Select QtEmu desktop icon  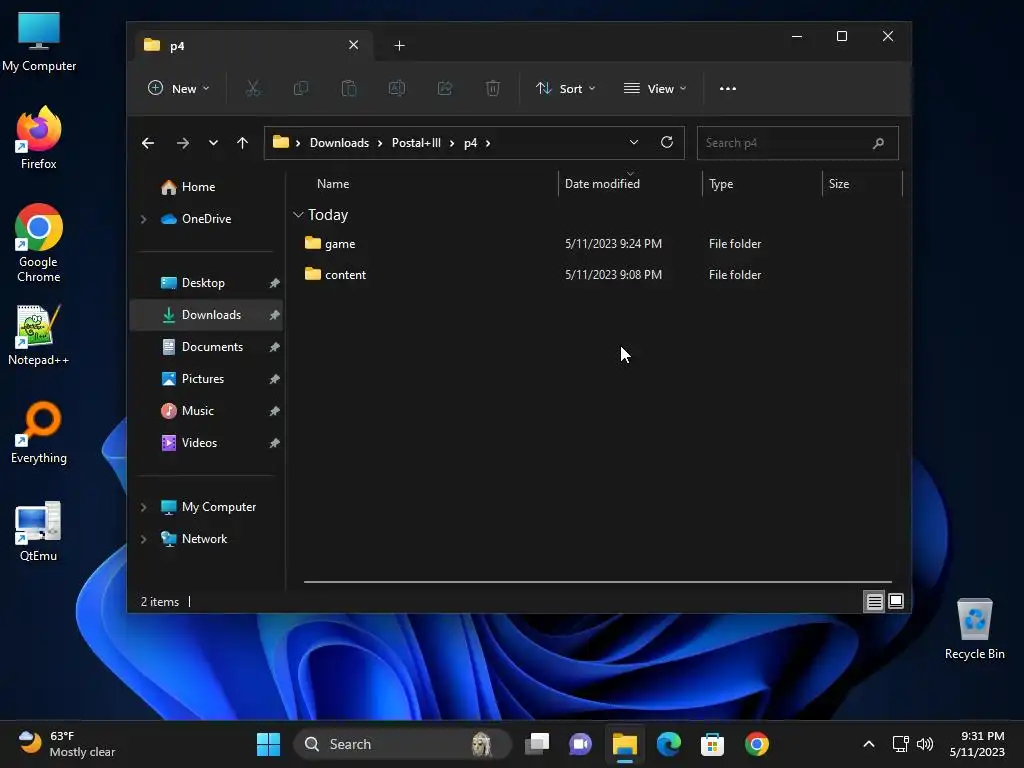pos(39,530)
